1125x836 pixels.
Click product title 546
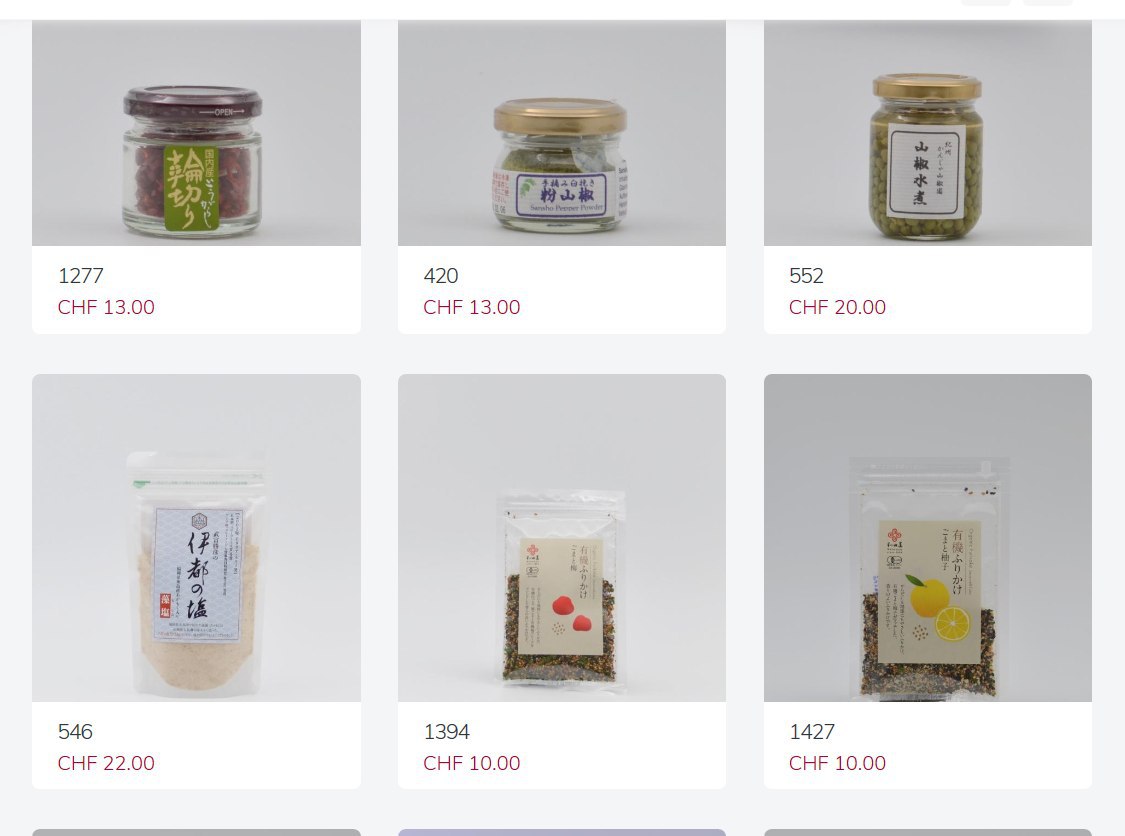(x=75, y=731)
